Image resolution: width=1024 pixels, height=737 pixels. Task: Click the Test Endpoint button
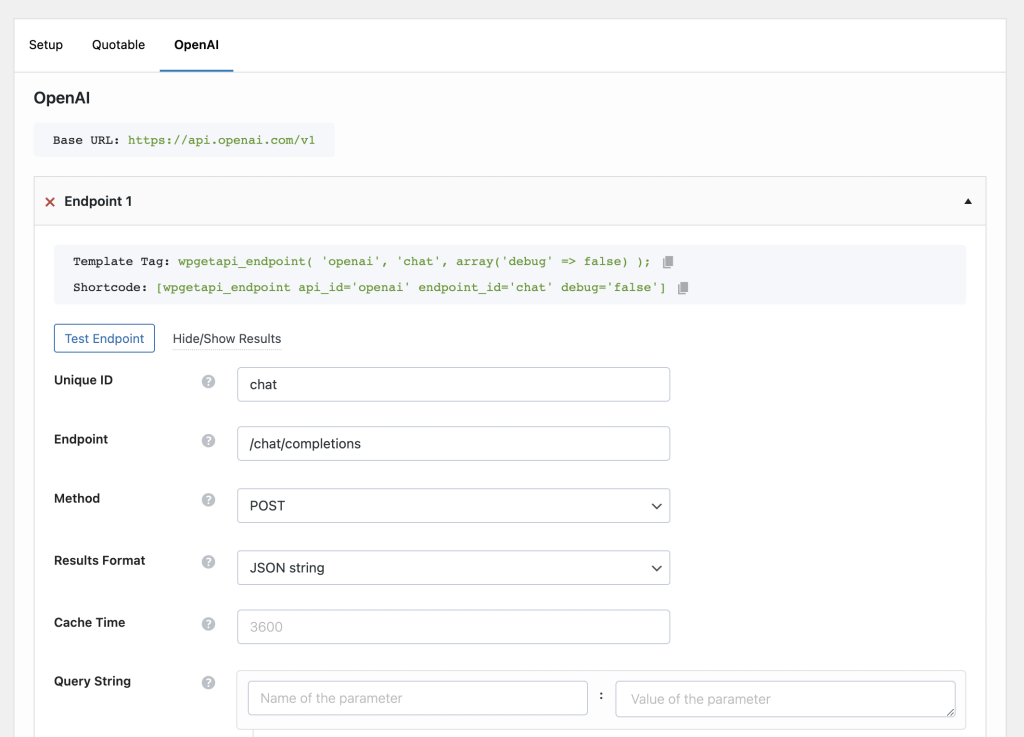coord(104,338)
